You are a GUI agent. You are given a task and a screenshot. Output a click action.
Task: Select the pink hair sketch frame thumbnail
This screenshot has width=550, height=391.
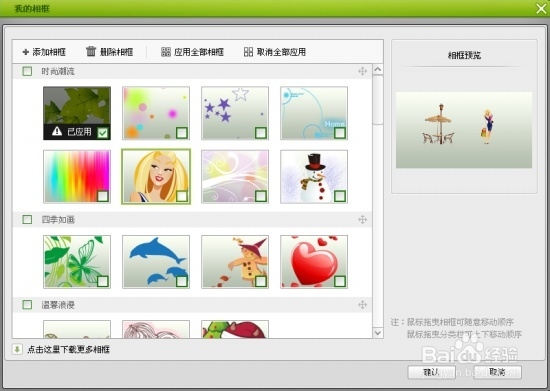pyautogui.click(x=156, y=329)
